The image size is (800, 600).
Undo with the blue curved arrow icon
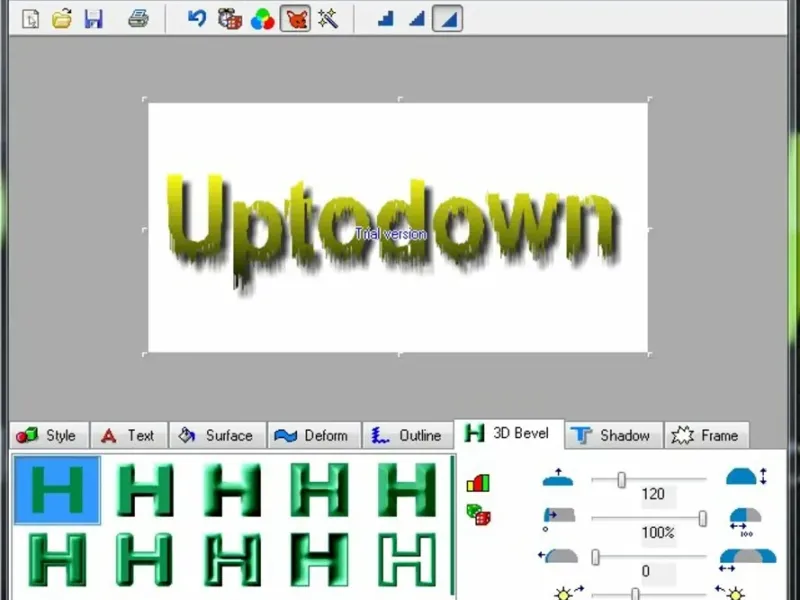coord(196,19)
